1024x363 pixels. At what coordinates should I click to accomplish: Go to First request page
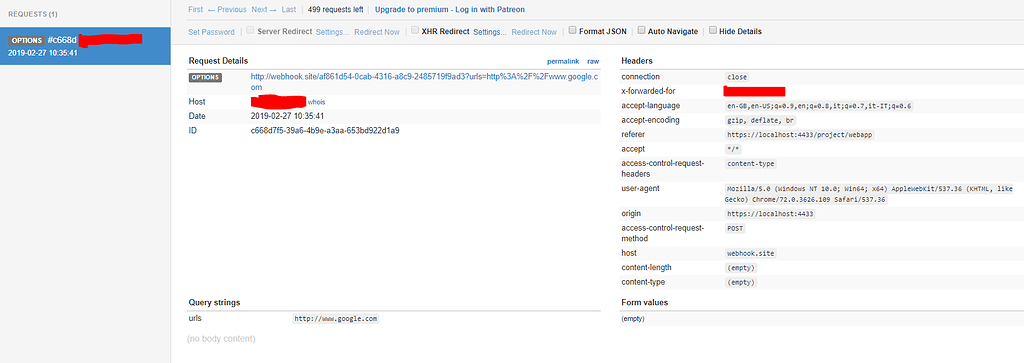[x=195, y=10]
